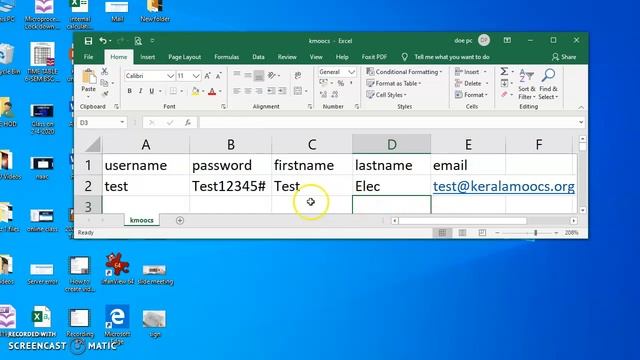Click the Print Preview icon in quick access toolbar
640x360 pixels.
pyautogui.click(x=138, y=41)
